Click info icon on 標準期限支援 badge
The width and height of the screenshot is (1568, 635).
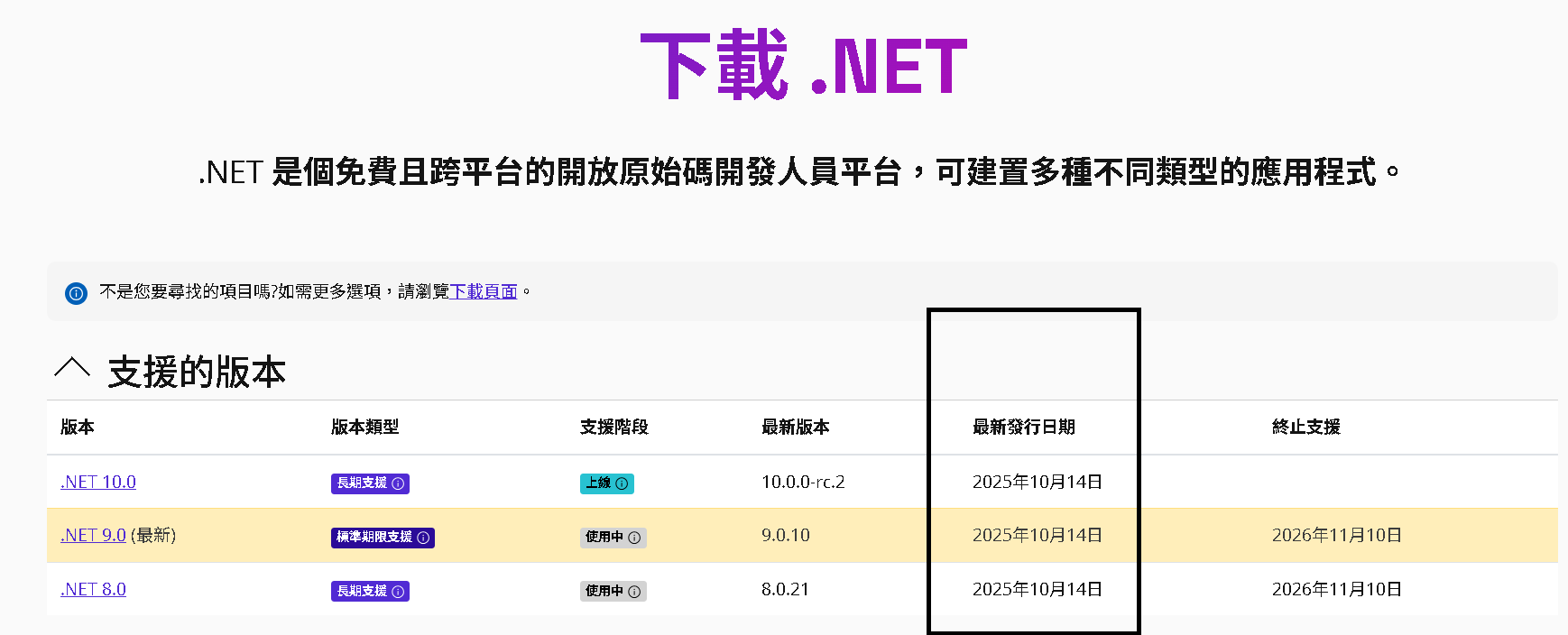click(423, 538)
